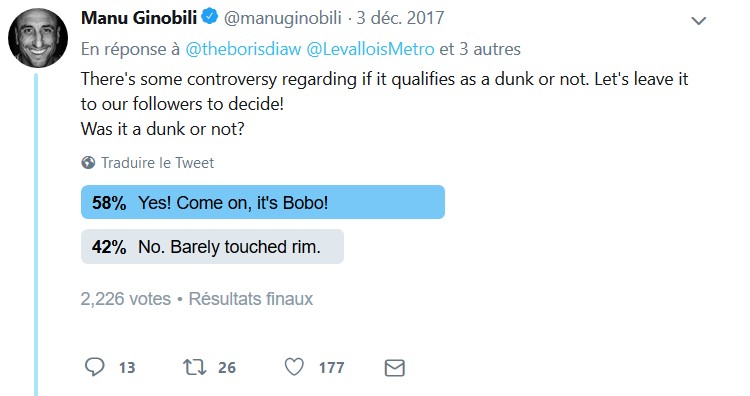Viewport: 750px width, 396px height.
Task: Select the 'Yes! Come on, it's Bobo!' poll bar
Action: point(263,202)
